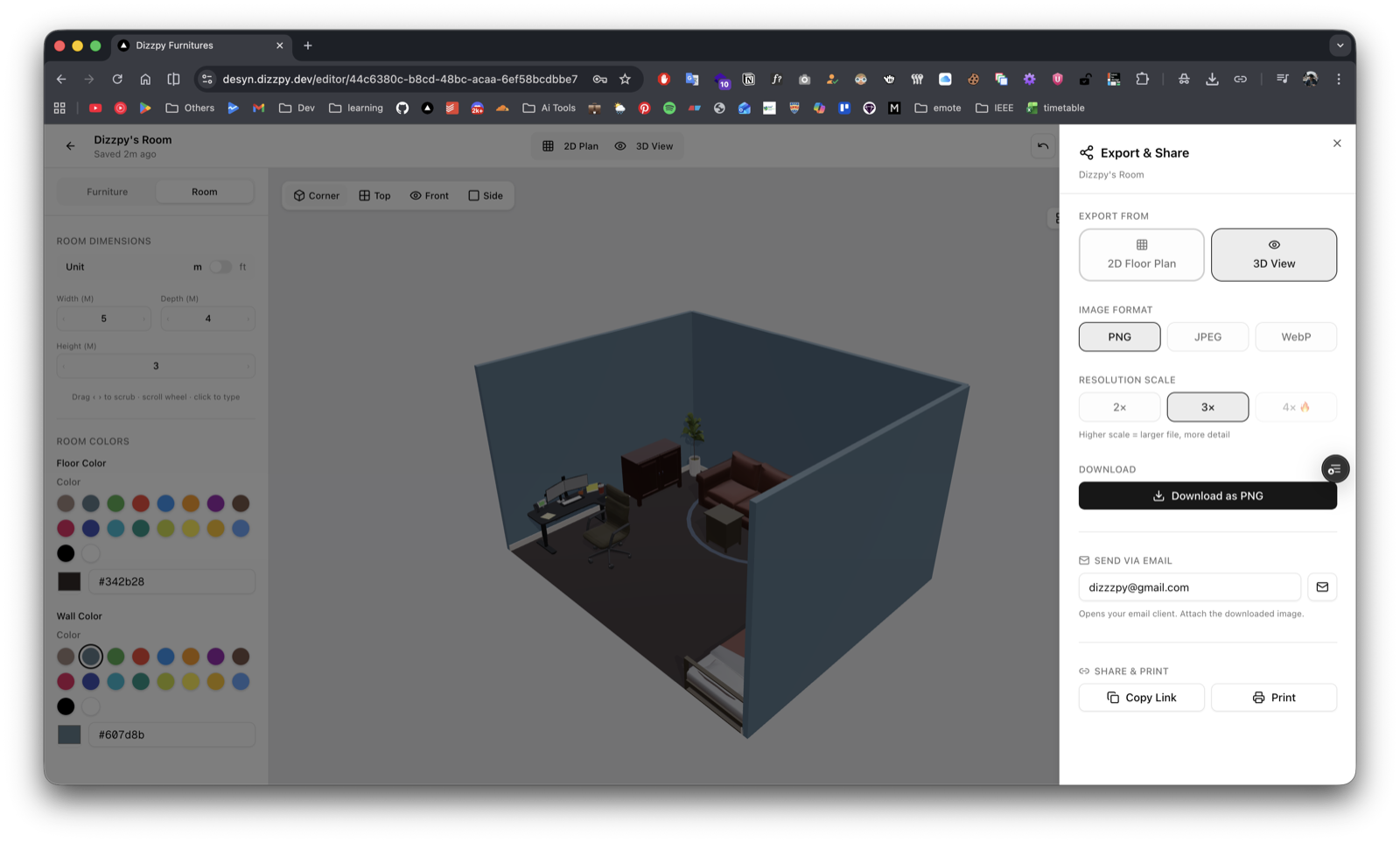Click the site info icon in the address bar
Image resolution: width=1400 pixels, height=843 pixels.
[x=207, y=79]
